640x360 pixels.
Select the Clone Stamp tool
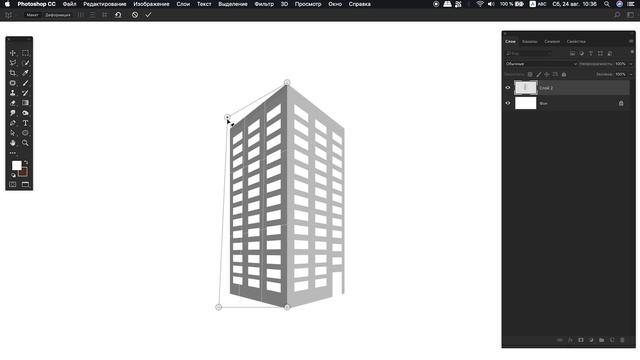click(13, 93)
